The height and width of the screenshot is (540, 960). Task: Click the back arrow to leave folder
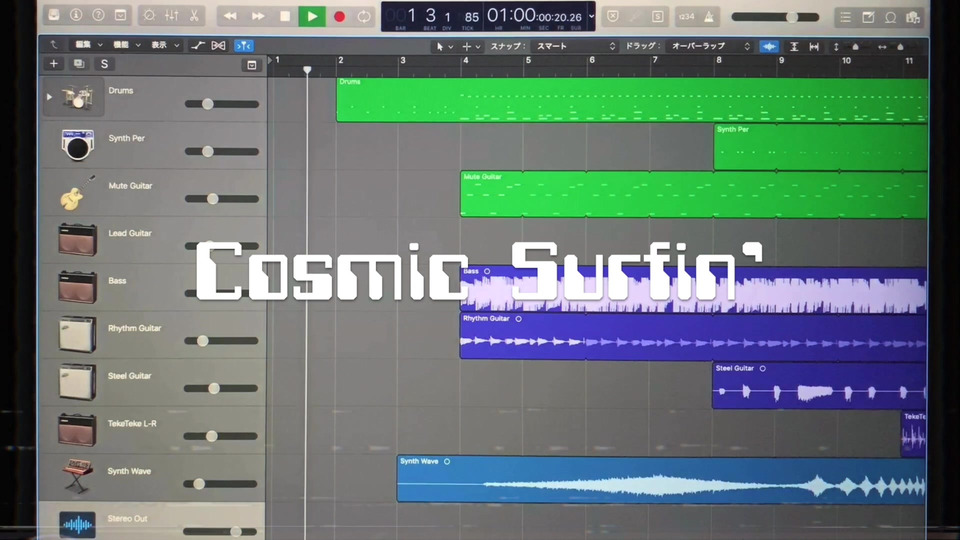[x=54, y=45]
